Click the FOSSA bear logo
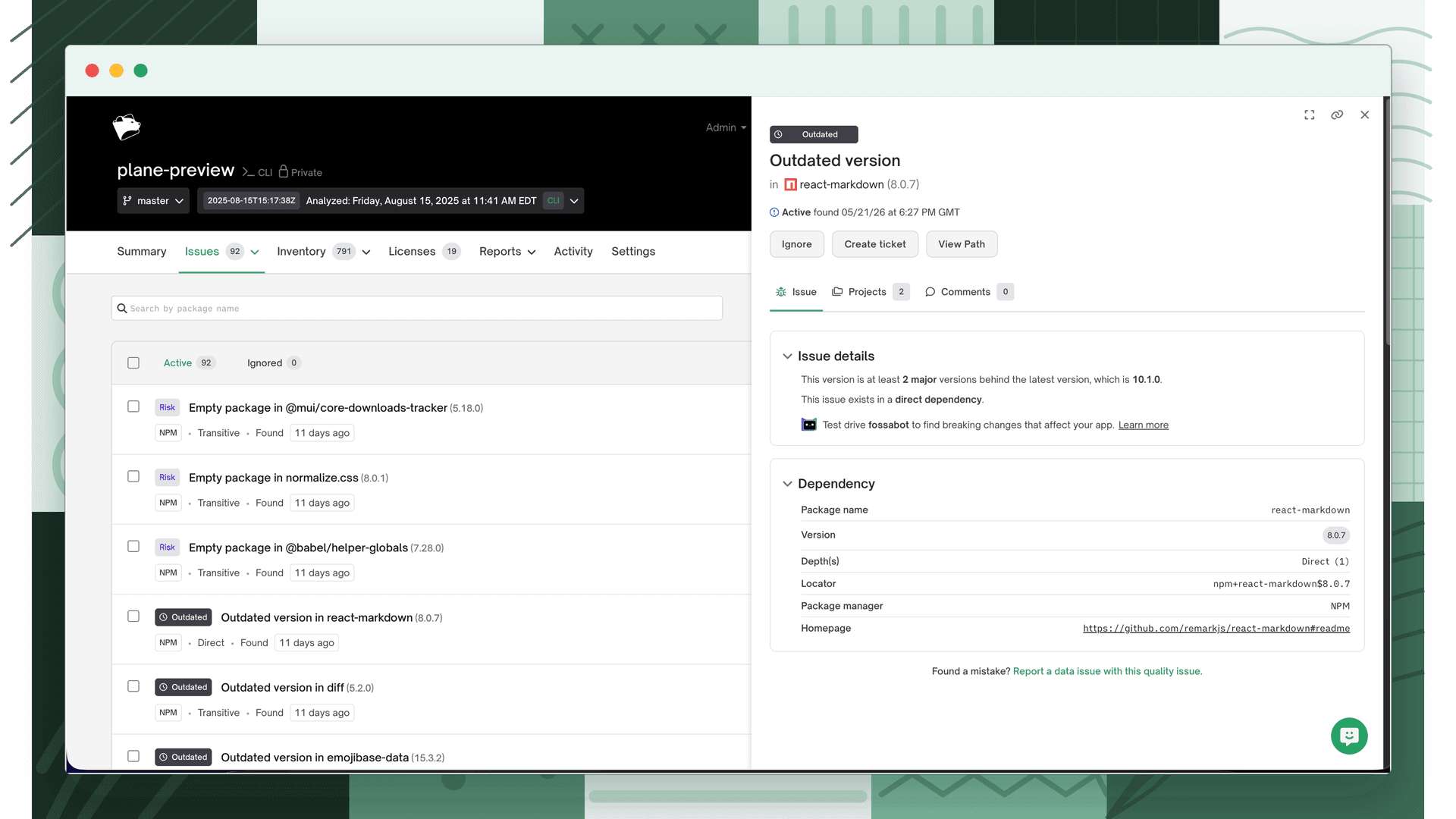Viewport: 1456px width, 819px height. pyautogui.click(x=127, y=127)
